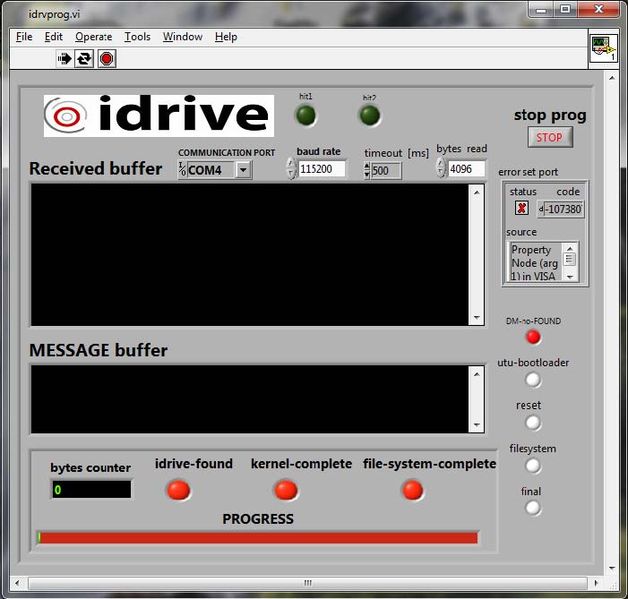This screenshot has width=628, height=599.
Task: Click the bytes read stepper arrows
Action: pos(441,169)
